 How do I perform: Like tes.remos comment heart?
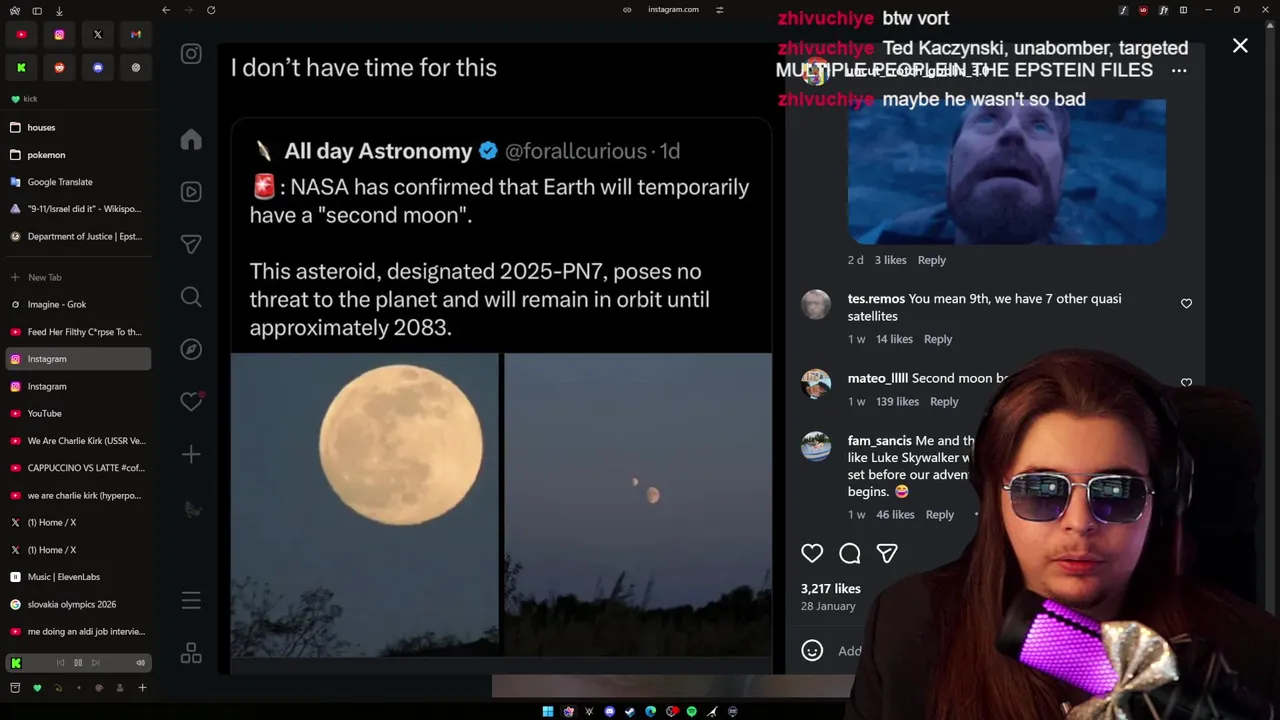click(x=1186, y=303)
